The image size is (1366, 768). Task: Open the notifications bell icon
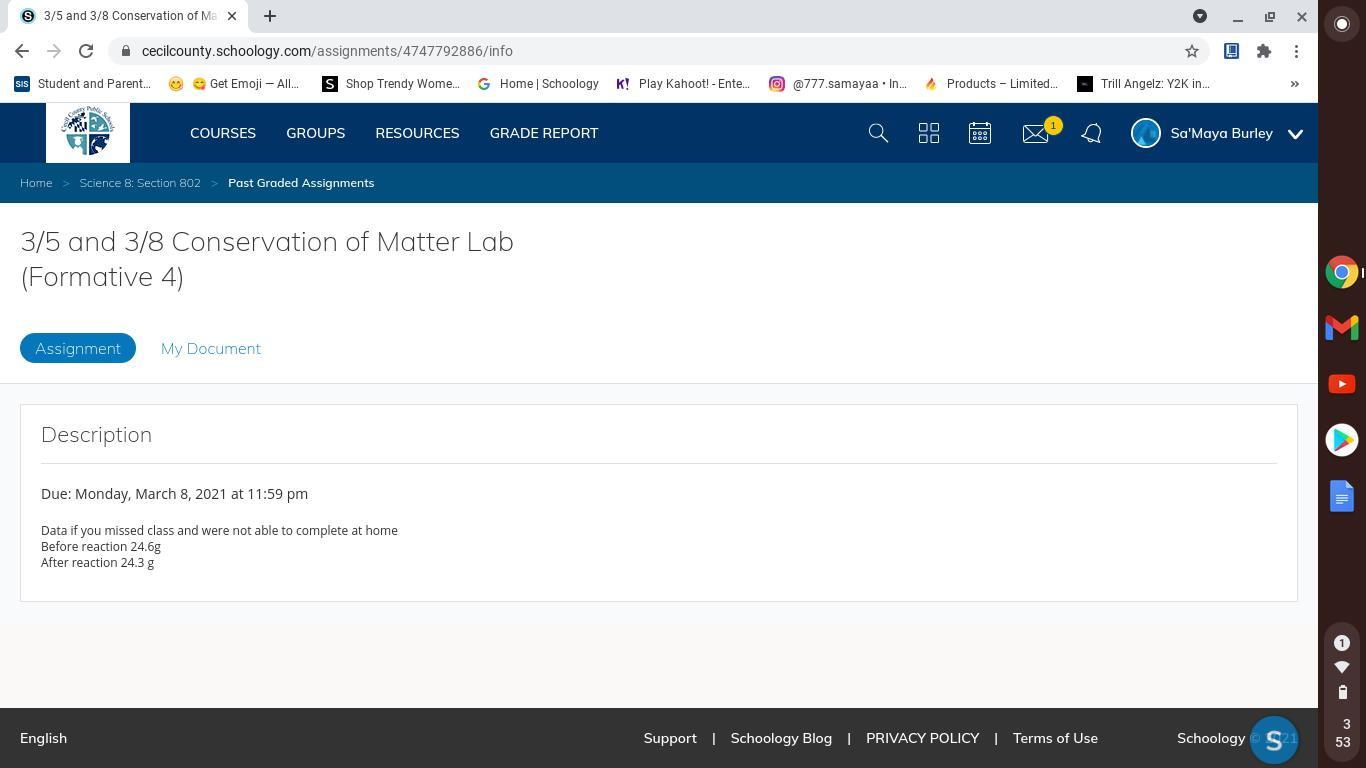tap(1091, 133)
